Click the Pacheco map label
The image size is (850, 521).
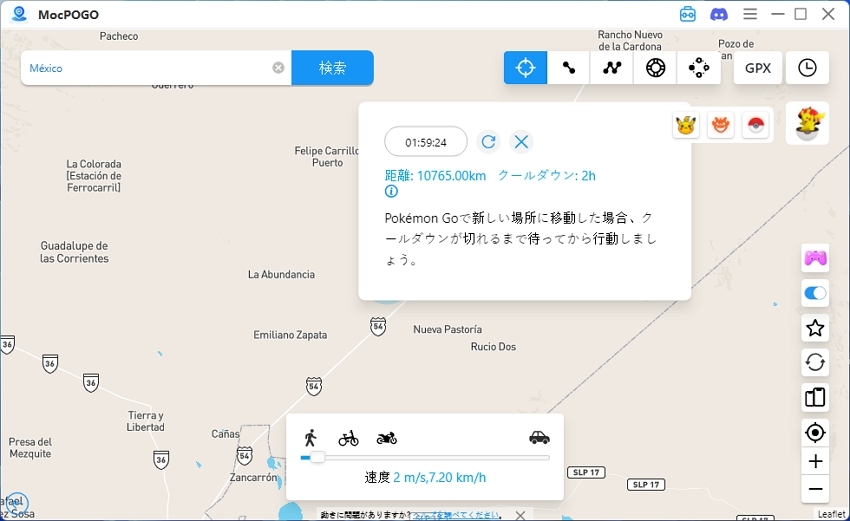[x=119, y=36]
